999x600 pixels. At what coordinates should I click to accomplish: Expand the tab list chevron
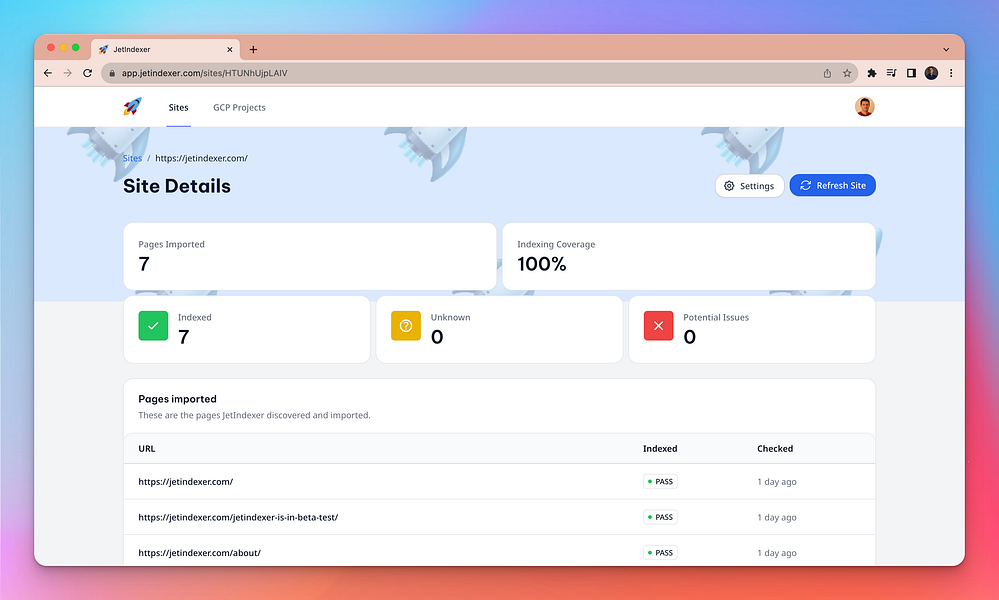click(x=946, y=50)
